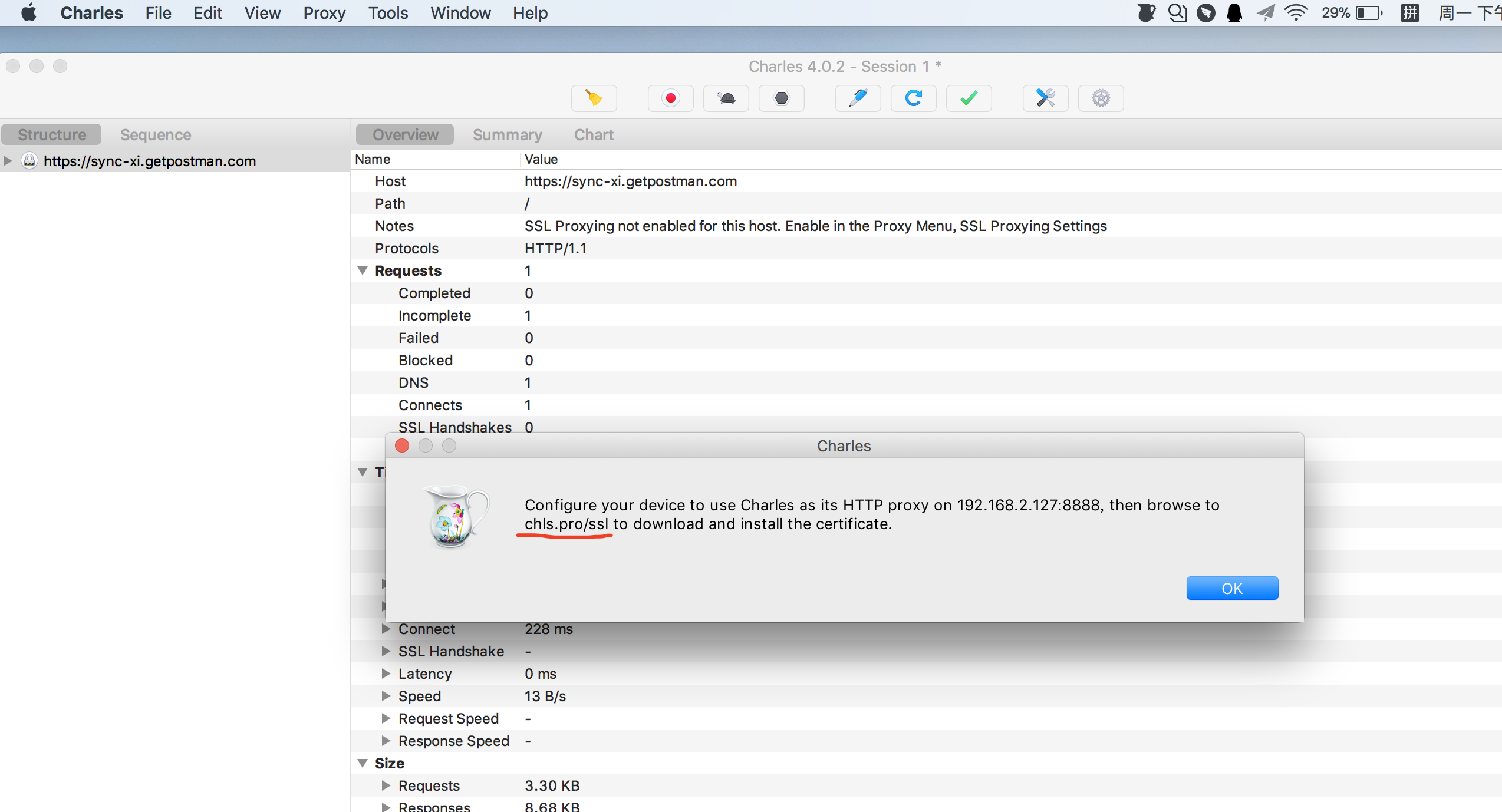Screen dimensions: 1502x812
Task: Click the broom clear session icon
Action: click(x=594, y=98)
